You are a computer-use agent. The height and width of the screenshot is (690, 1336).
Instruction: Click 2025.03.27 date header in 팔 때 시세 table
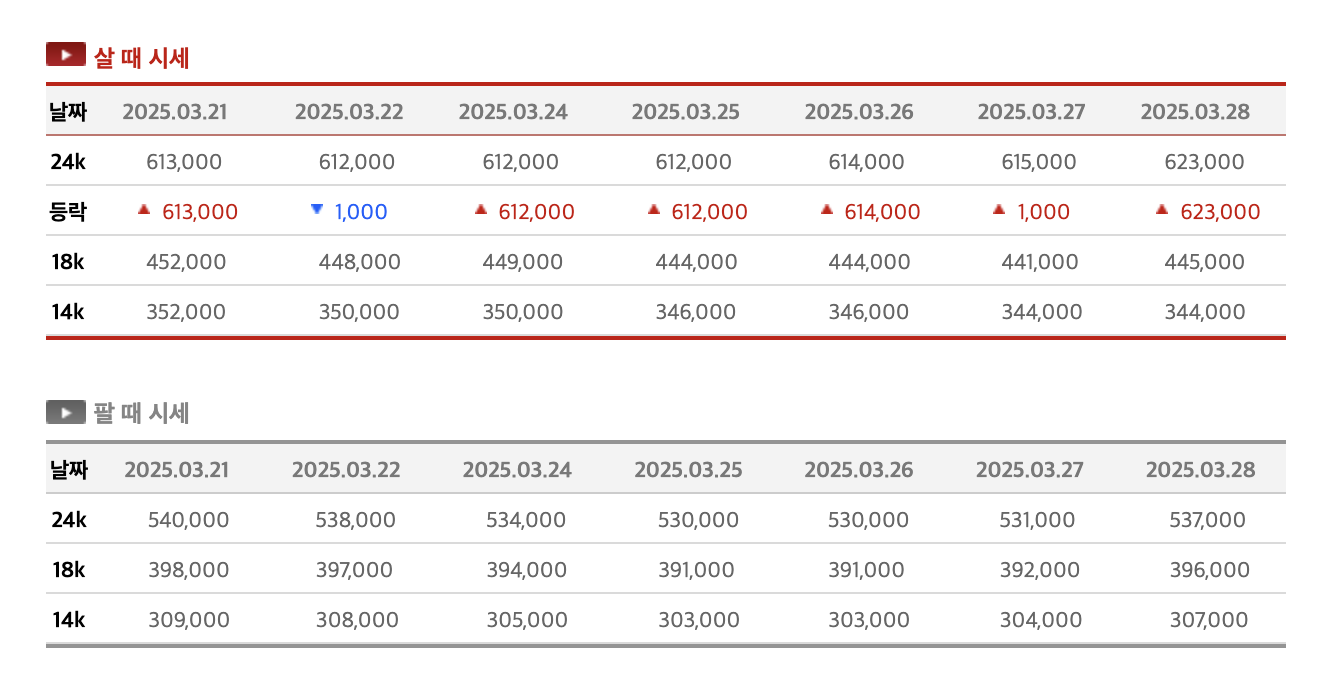click(1029, 470)
